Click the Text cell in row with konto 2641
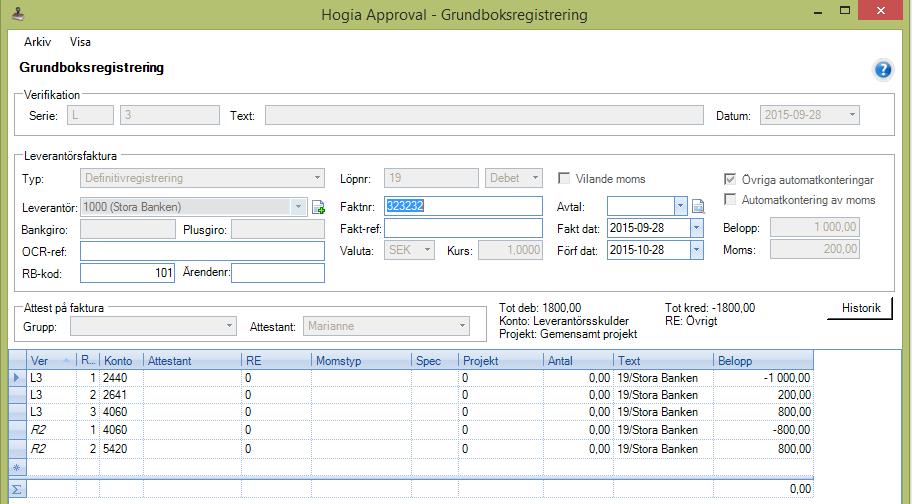912x504 pixels. click(663, 395)
